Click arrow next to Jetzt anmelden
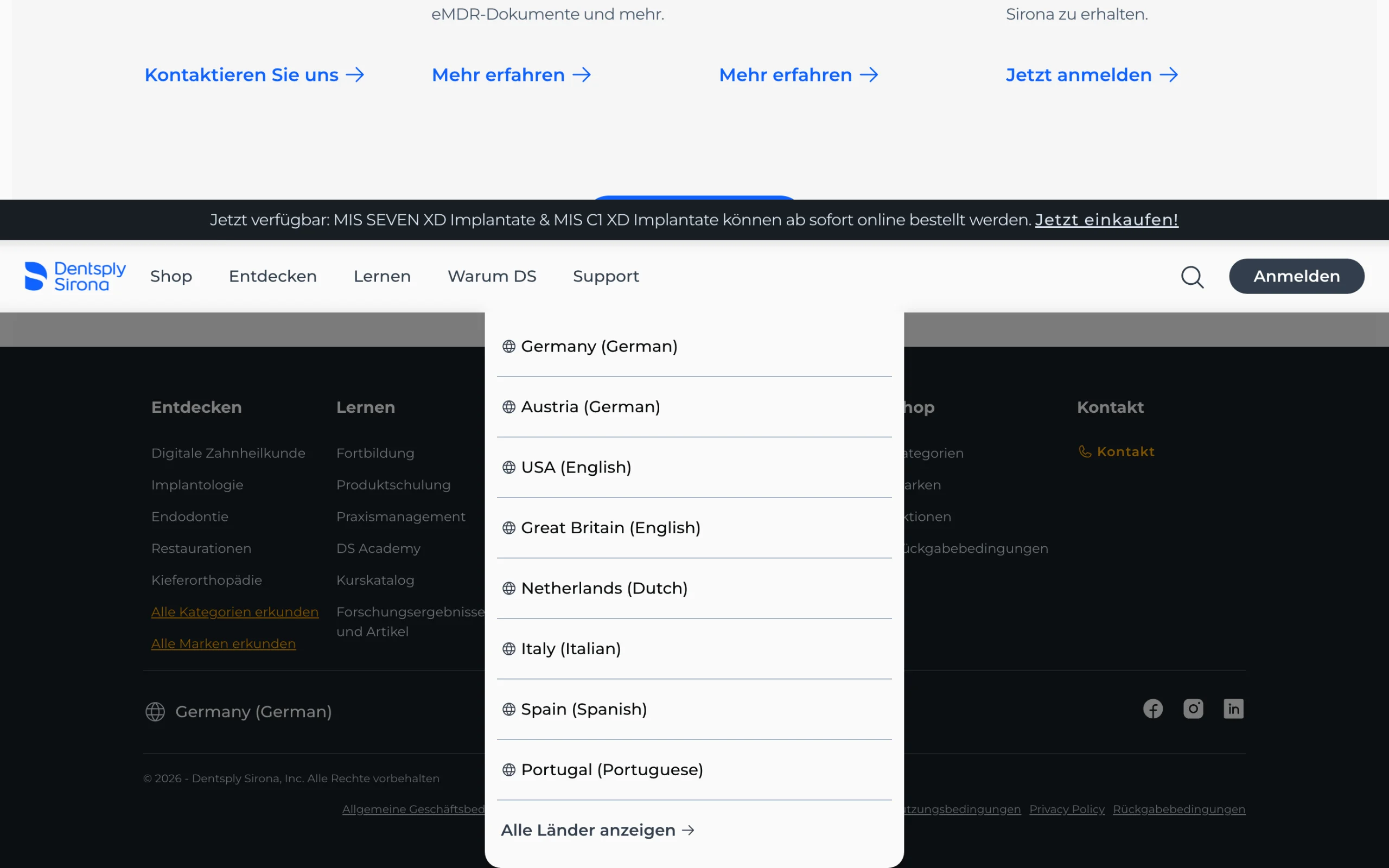The width and height of the screenshot is (1389, 868). point(1169,75)
